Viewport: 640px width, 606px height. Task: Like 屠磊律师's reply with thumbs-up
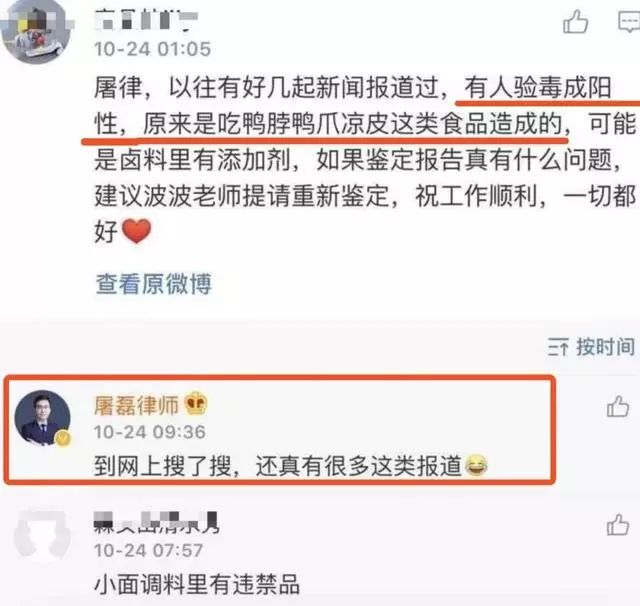point(618,406)
